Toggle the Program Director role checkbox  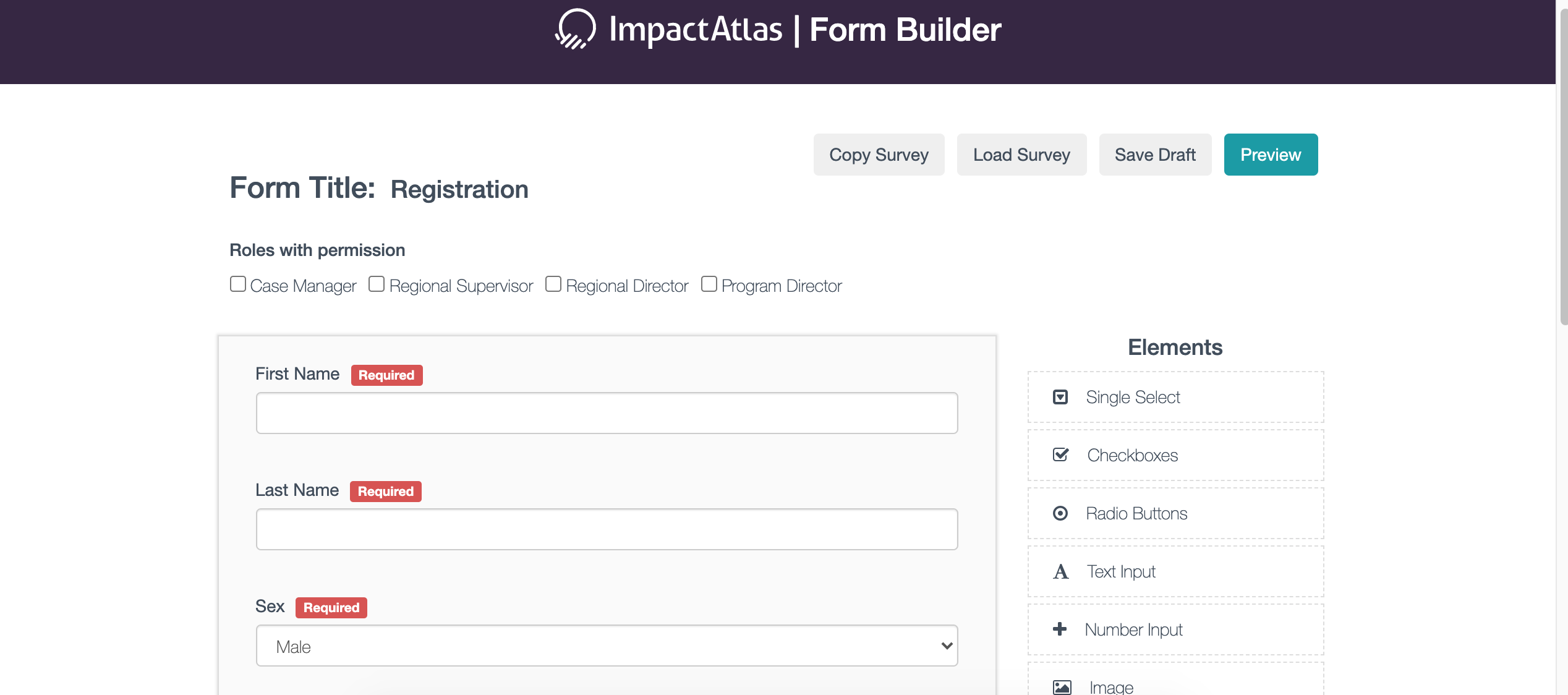click(709, 284)
